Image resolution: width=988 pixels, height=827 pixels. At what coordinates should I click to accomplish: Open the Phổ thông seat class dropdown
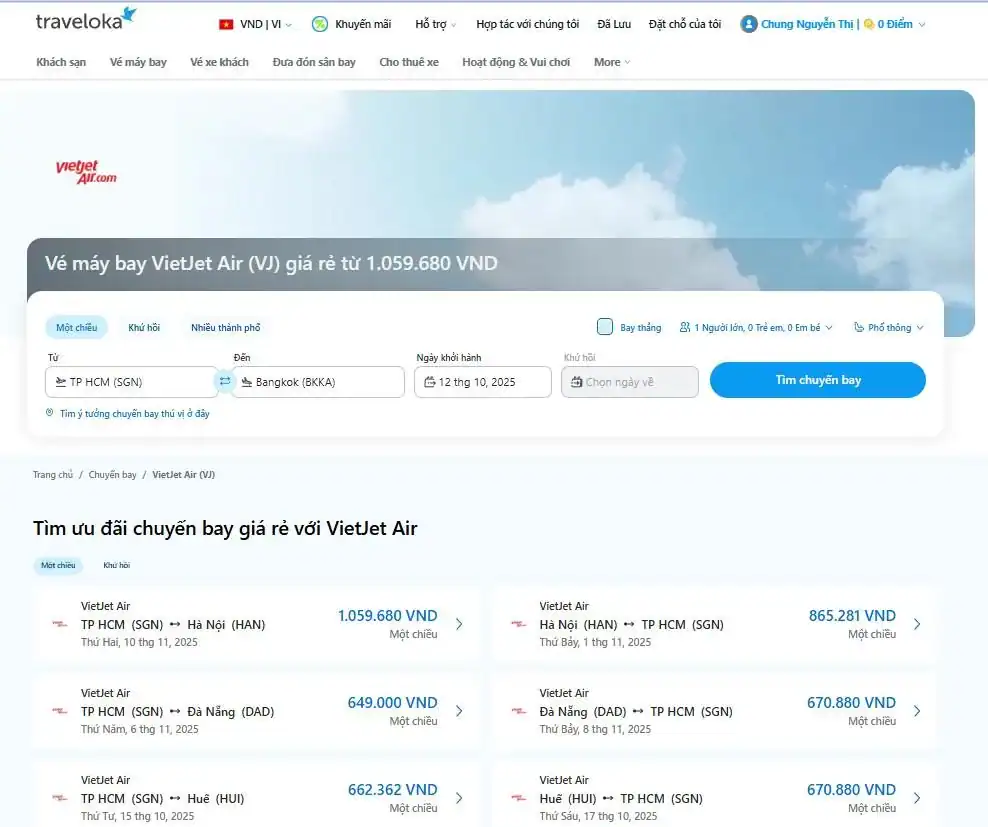pos(889,328)
